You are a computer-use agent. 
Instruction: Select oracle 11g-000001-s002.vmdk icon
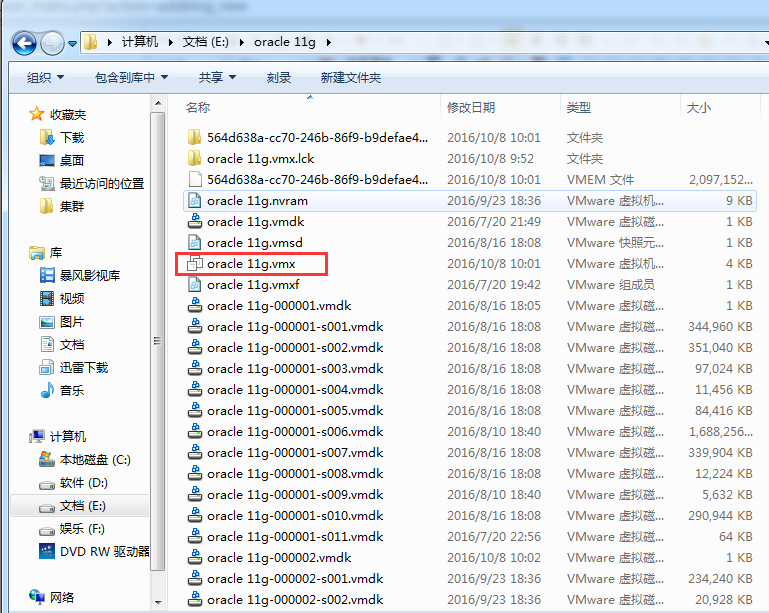coord(195,347)
